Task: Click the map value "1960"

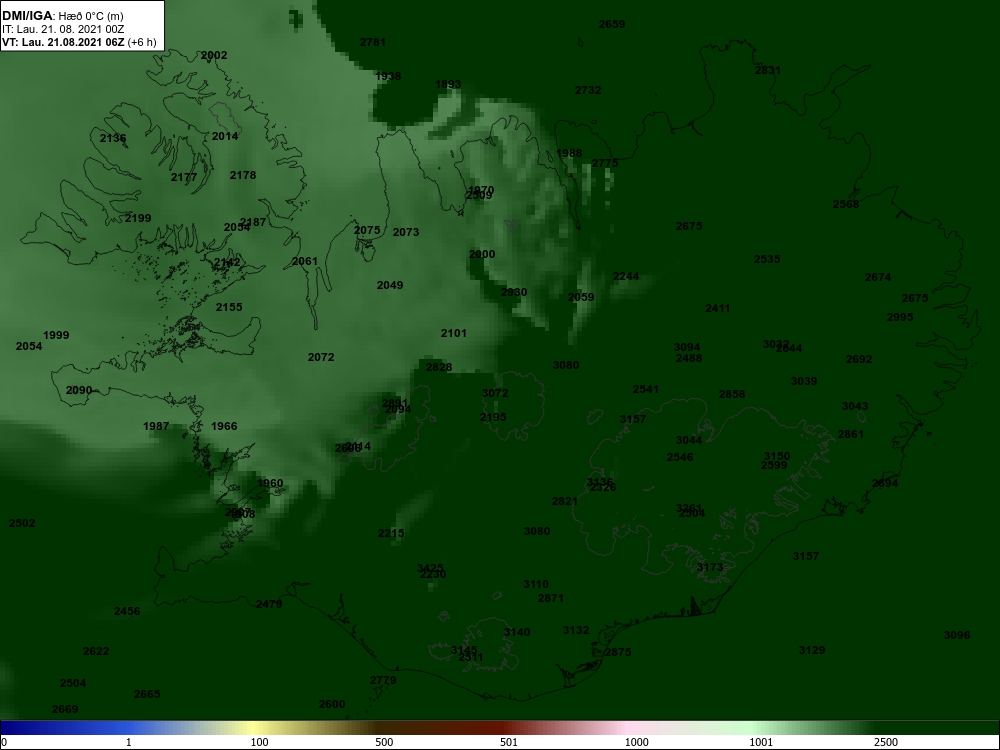Action: [x=270, y=483]
